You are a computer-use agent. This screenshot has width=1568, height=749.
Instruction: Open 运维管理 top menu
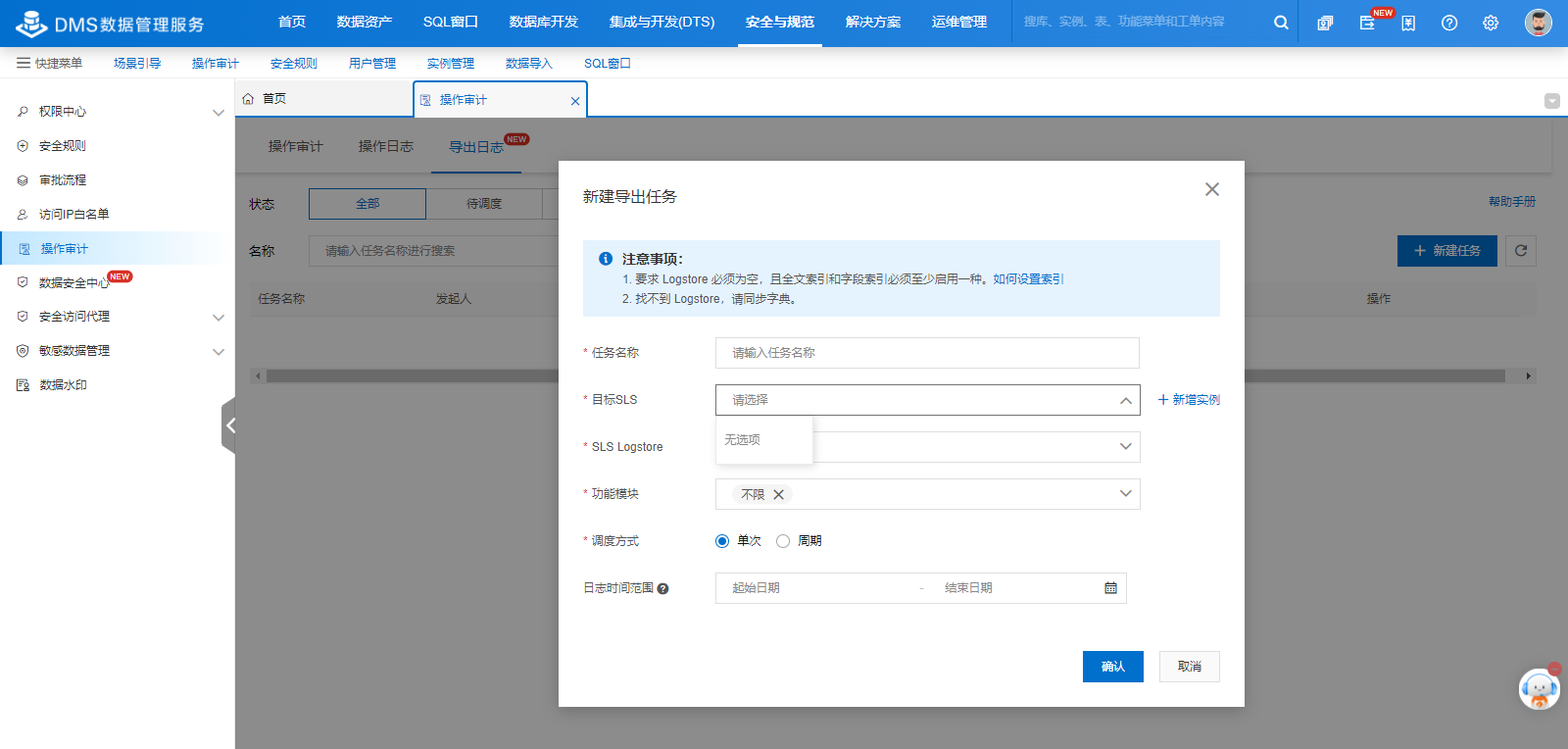[x=959, y=23]
